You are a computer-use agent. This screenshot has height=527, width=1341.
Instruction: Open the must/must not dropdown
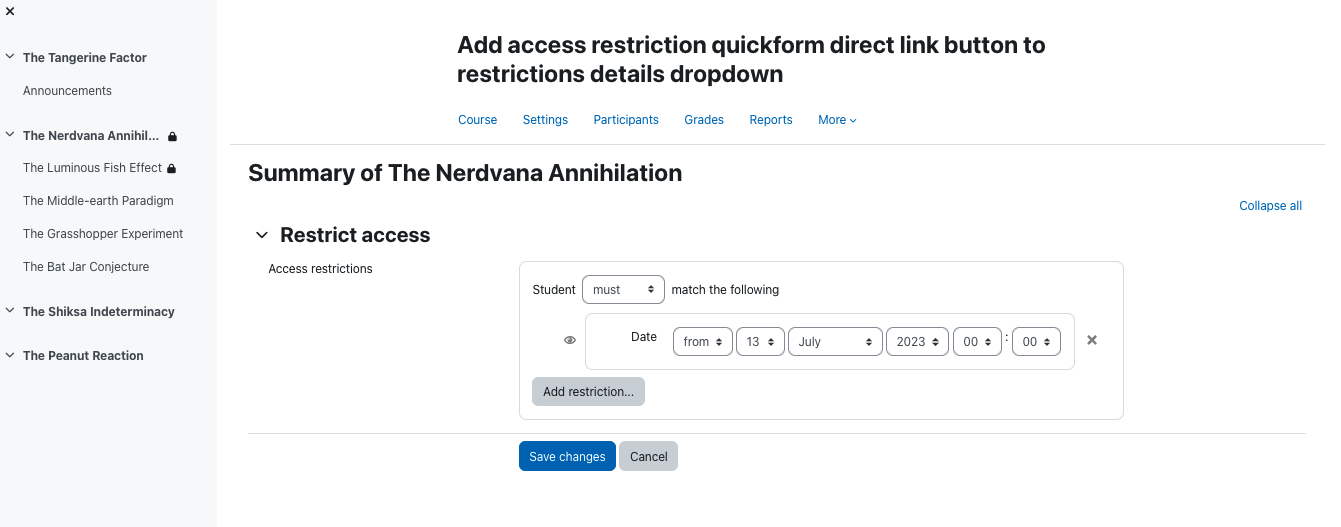(623, 289)
